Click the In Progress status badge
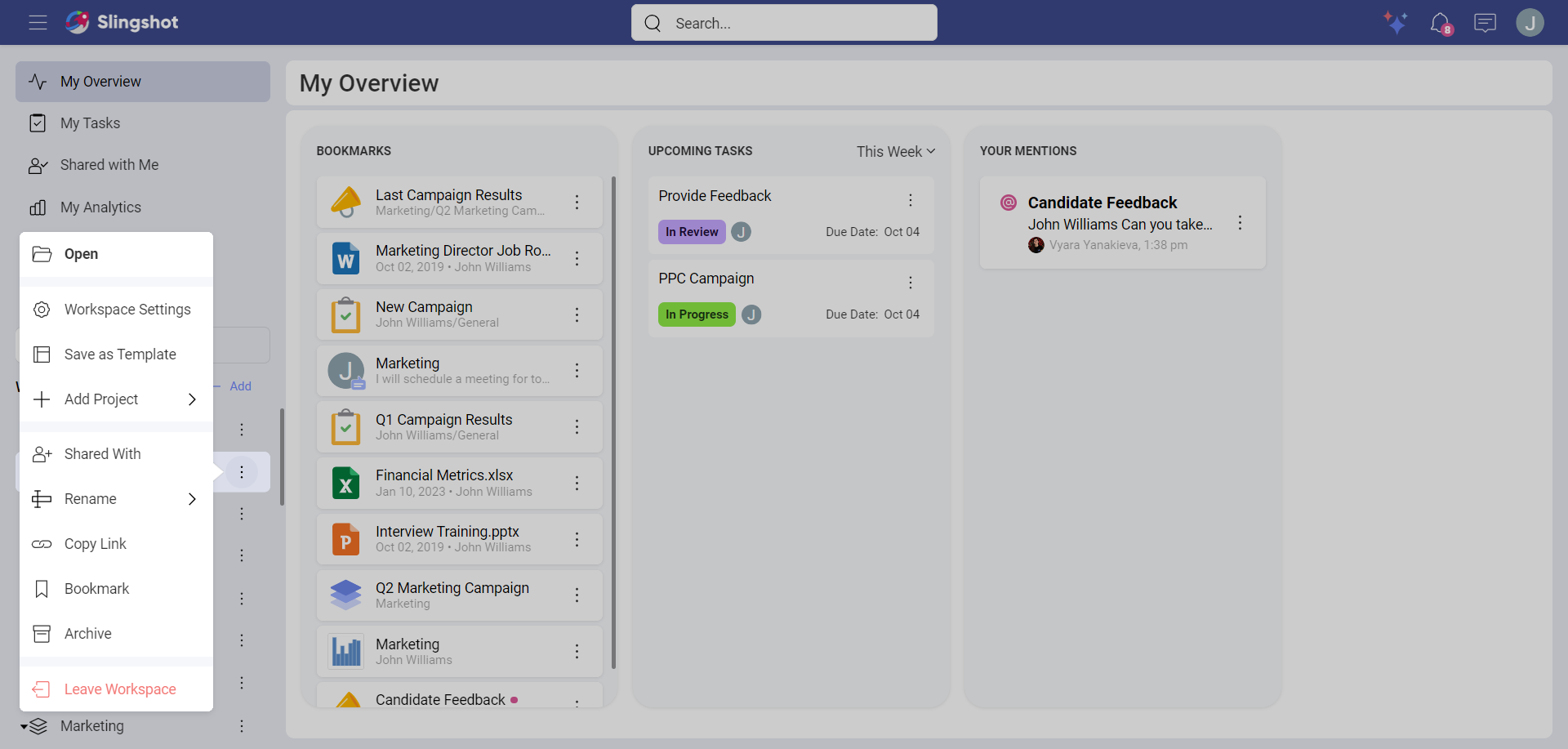This screenshot has height=749, width=1568. (697, 314)
